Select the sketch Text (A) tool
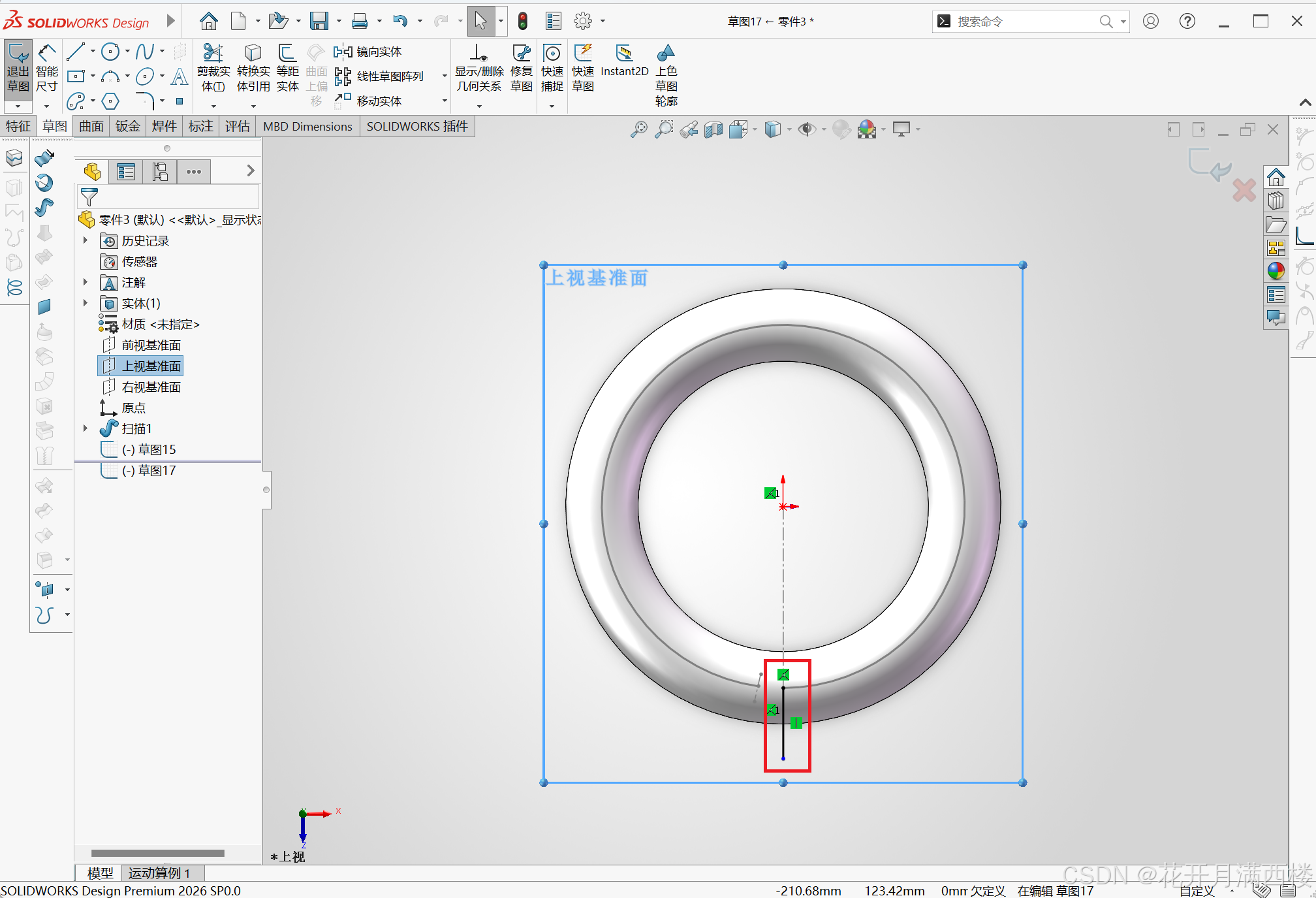The width and height of the screenshot is (1316, 898). coord(180,76)
